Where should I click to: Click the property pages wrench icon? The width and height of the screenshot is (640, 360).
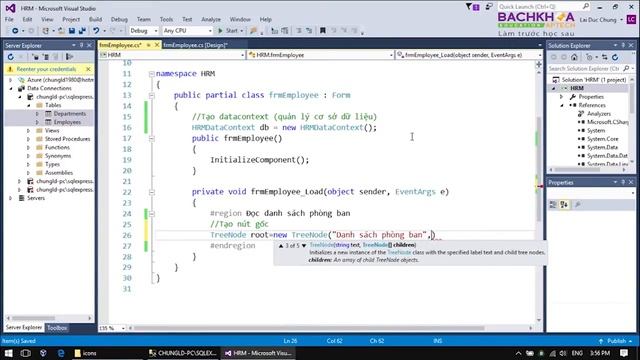[577, 204]
